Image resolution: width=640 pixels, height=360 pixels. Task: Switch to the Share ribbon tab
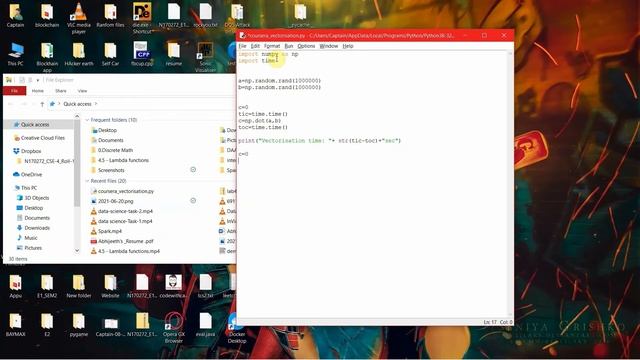pyautogui.click(x=61, y=91)
